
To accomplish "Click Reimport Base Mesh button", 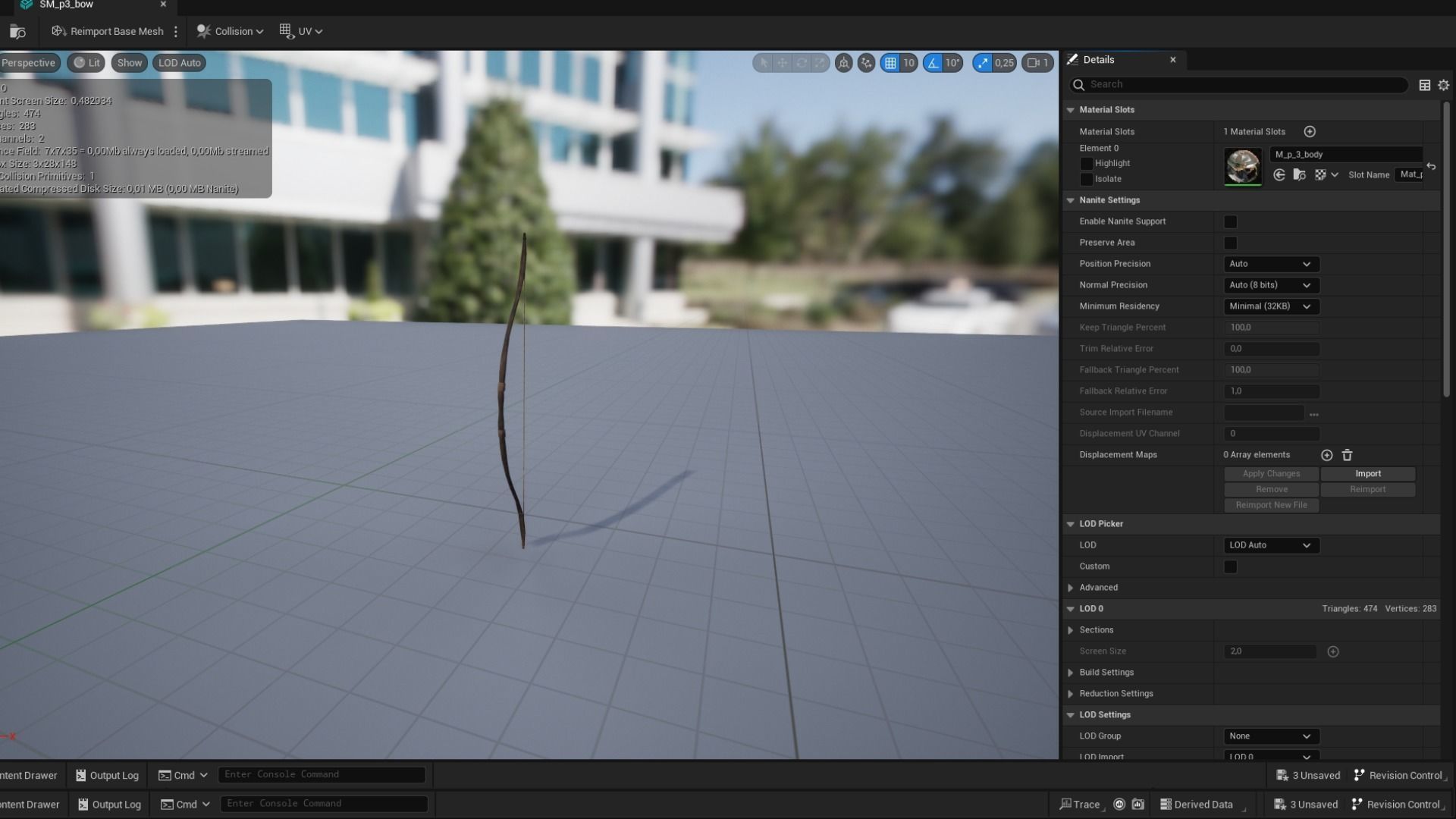I will (108, 31).
